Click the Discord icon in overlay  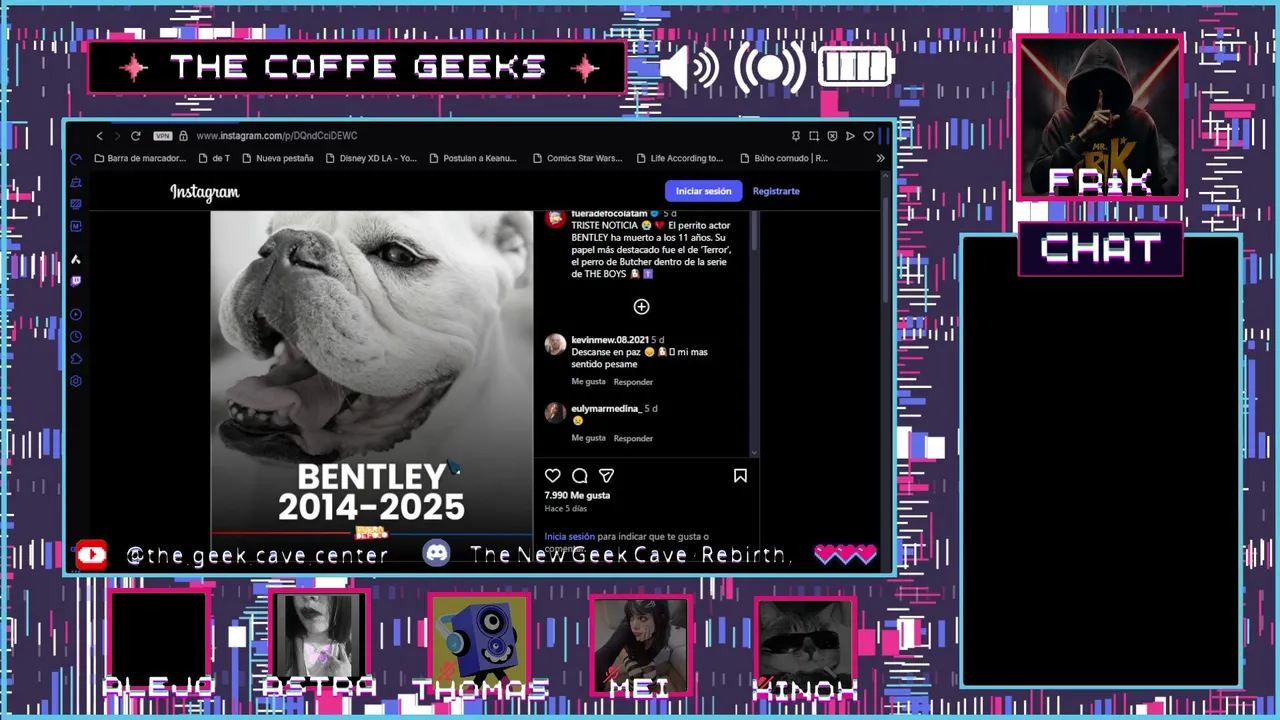436,553
